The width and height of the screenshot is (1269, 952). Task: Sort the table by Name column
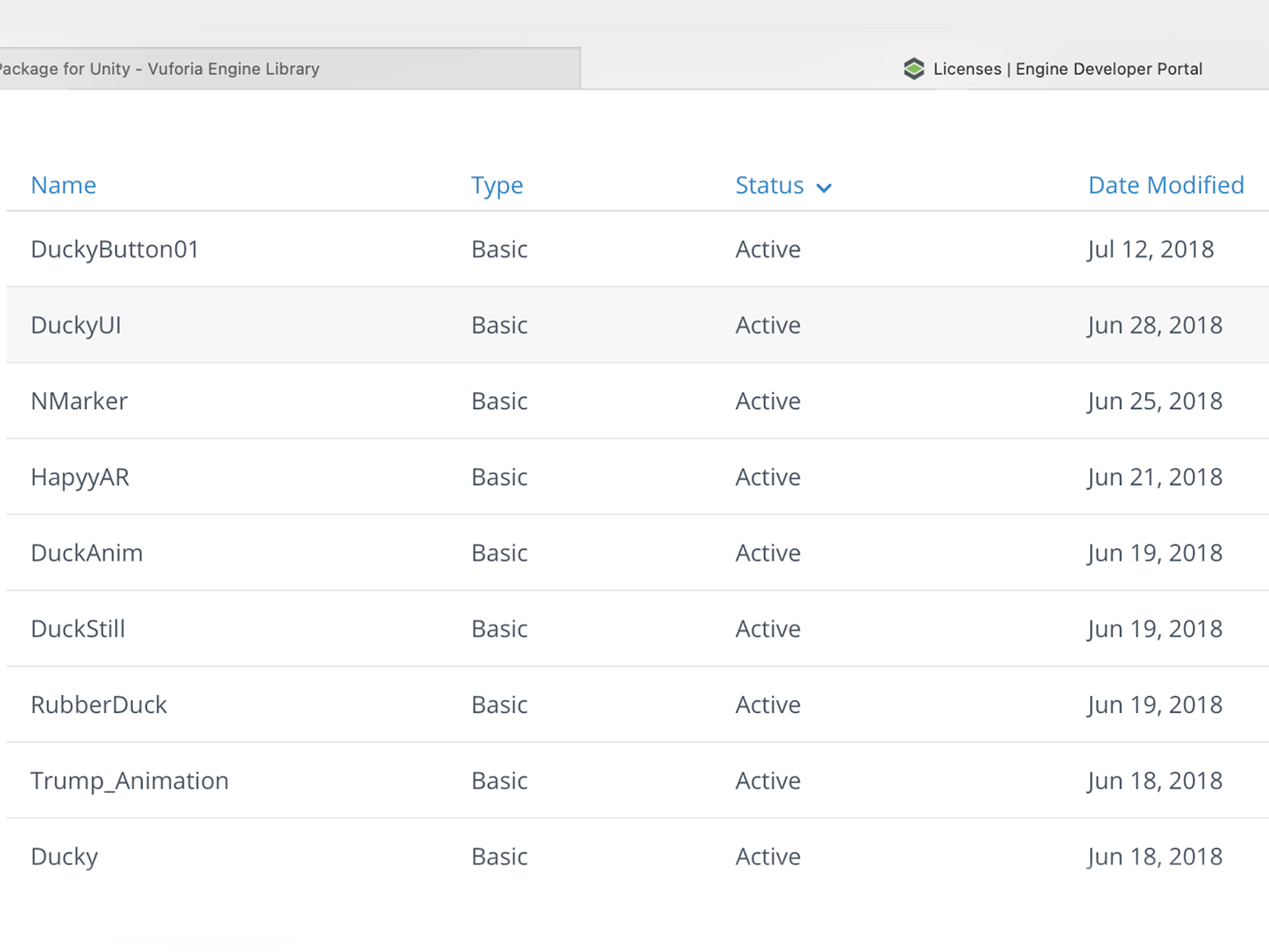[63, 185]
